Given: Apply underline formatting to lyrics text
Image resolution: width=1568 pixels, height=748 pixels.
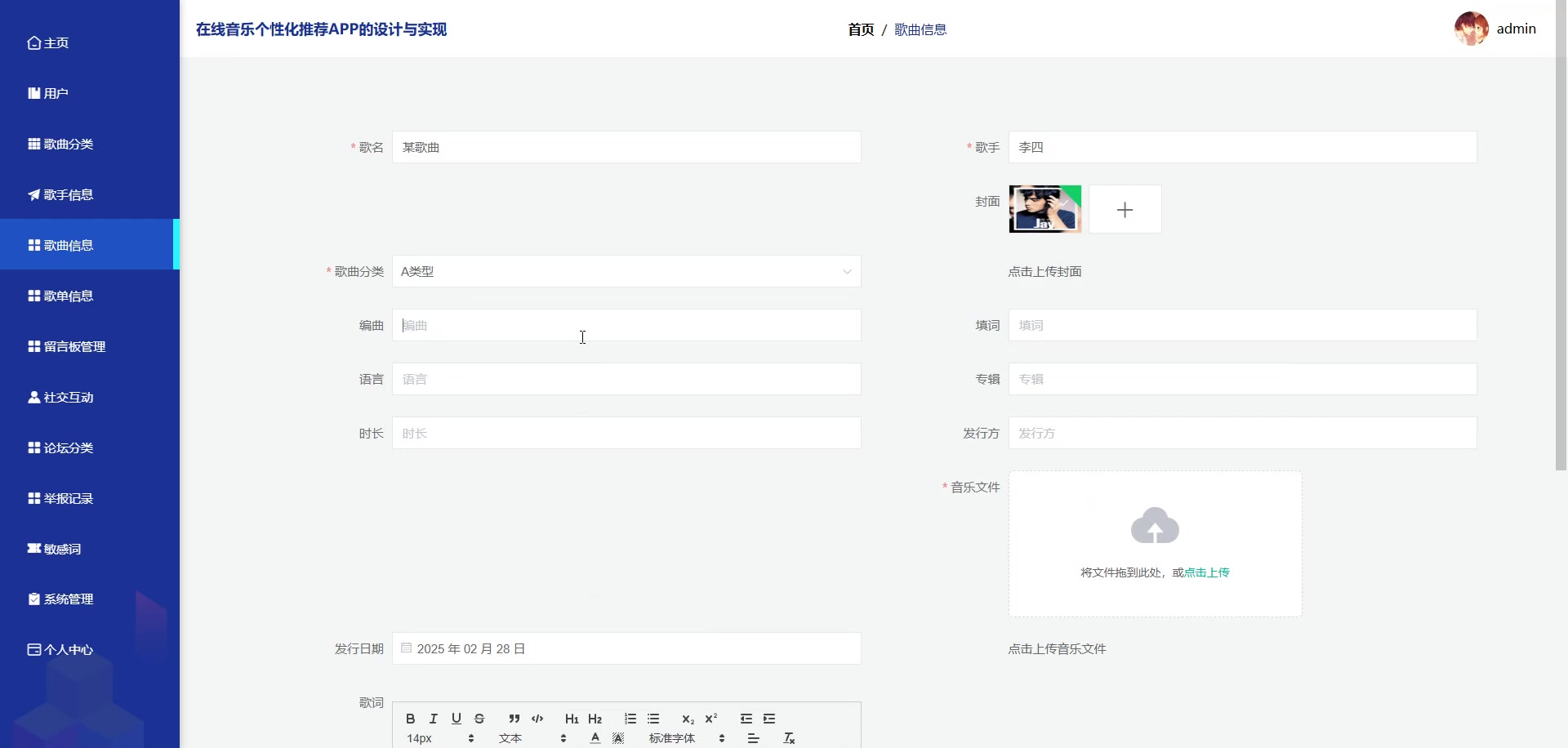Looking at the screenshot, I should coord(456,719).
